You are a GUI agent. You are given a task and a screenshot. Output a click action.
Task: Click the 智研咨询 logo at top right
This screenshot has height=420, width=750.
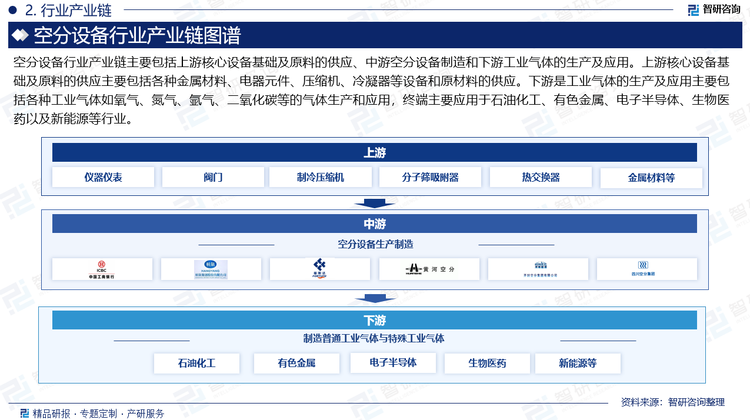[714, 10]
